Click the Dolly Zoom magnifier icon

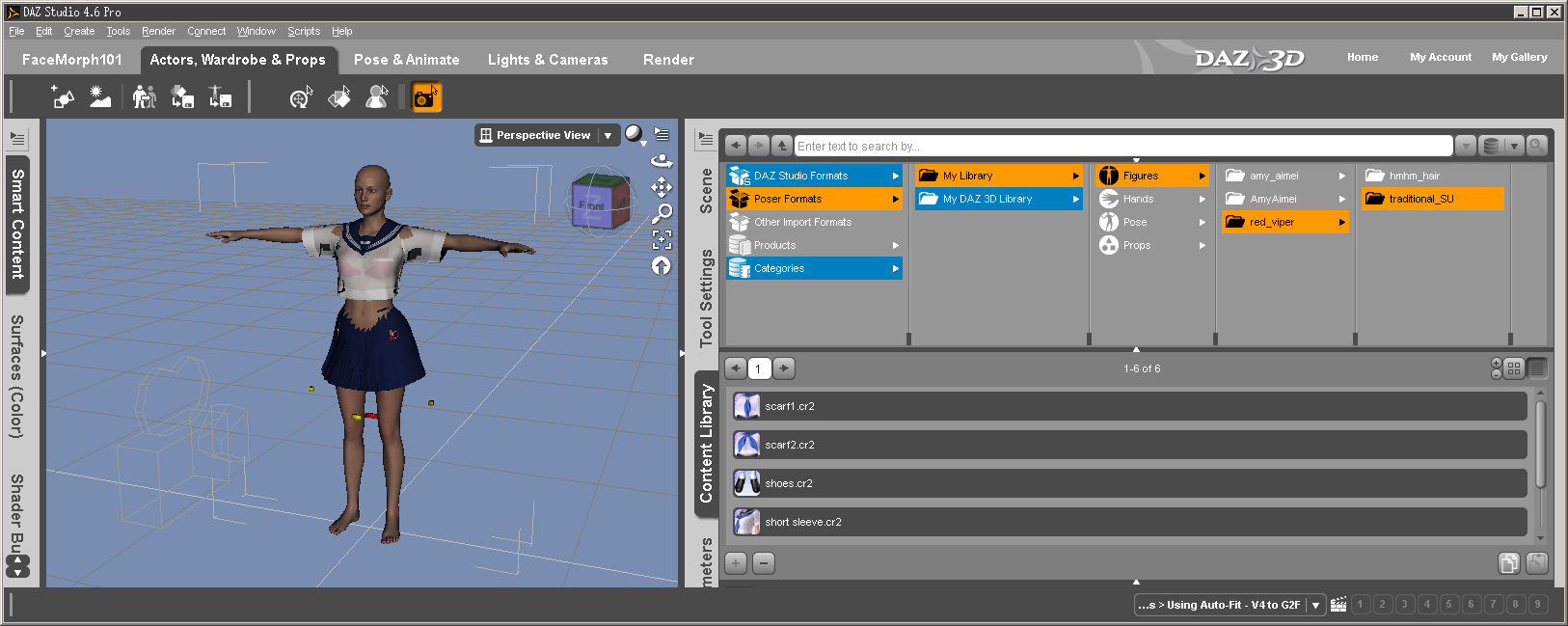click(x=662, y=213)
